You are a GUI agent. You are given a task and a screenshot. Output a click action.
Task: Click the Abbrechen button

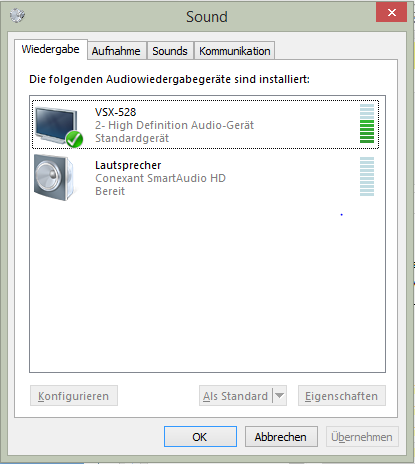click(281, 436)
